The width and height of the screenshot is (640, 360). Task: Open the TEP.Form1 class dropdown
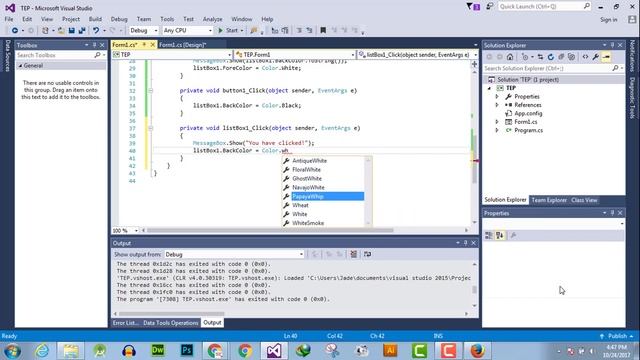(294, 55)
